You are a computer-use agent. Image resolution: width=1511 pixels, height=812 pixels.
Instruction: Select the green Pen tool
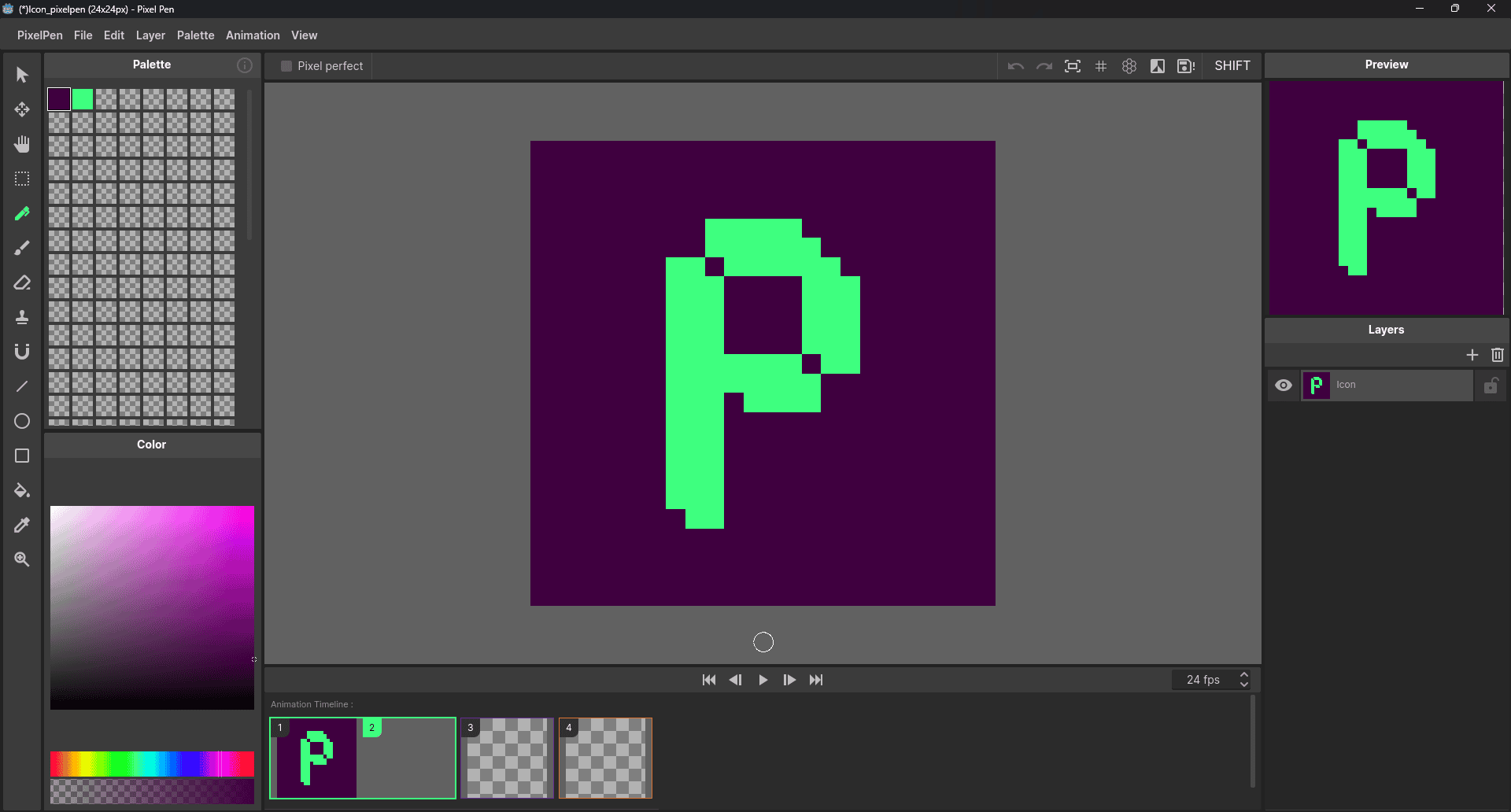click(x=22, y=213)
